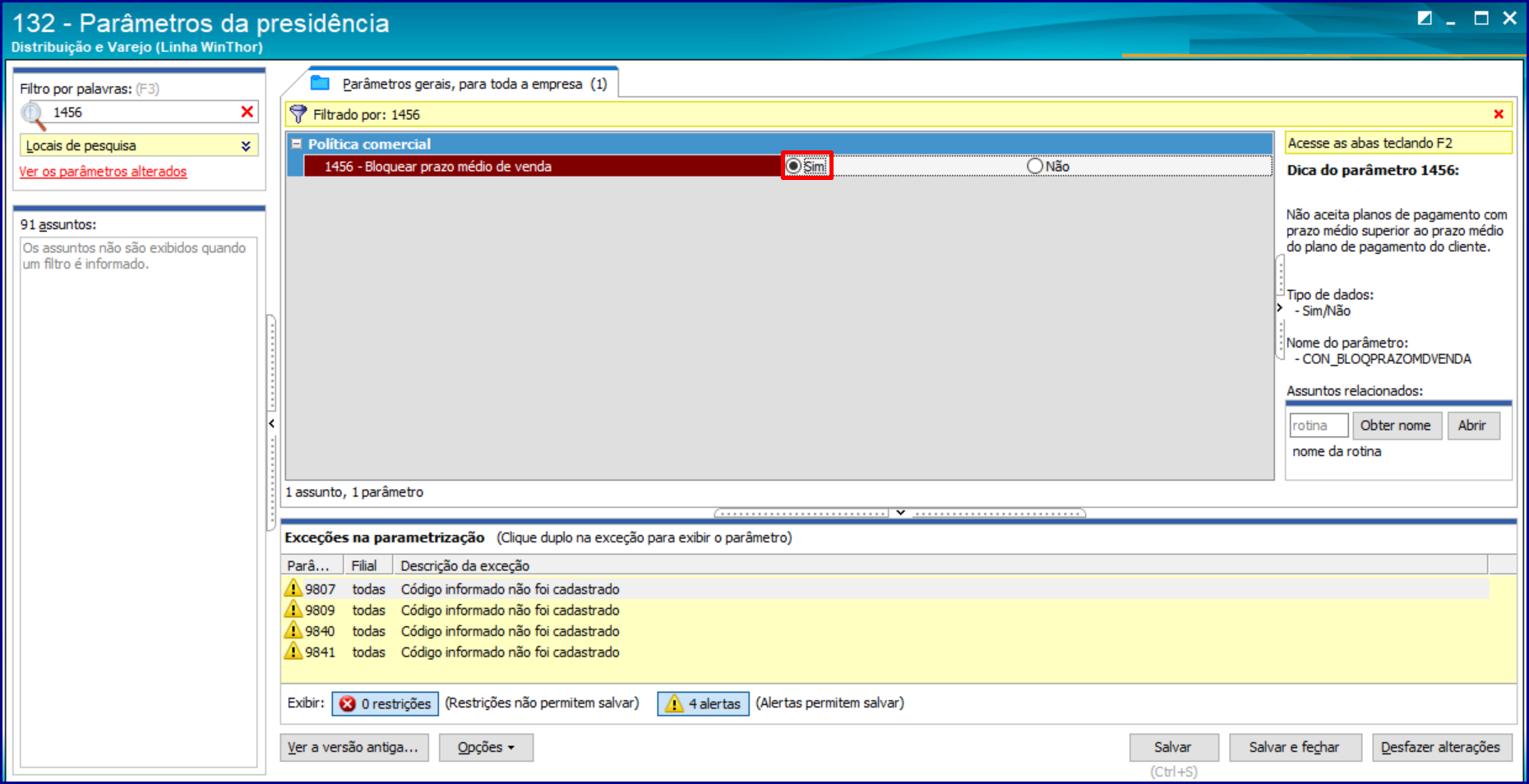The width and height of the screenshot is (1529, 784).
Task: Open the Opções dropdown button
Action: [x=486, y=747]
